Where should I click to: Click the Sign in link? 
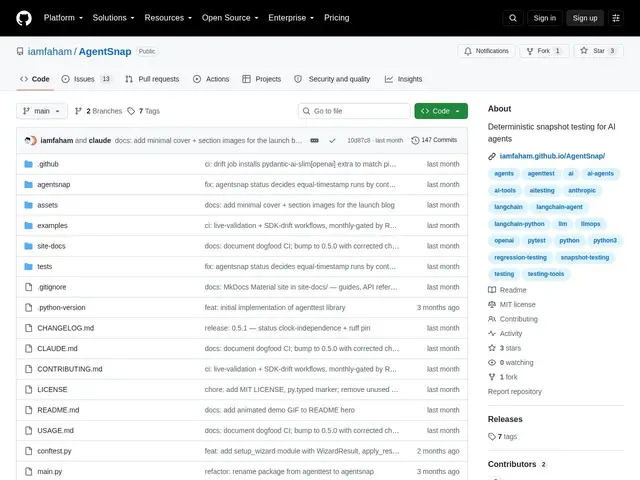[x=544, y=18]
